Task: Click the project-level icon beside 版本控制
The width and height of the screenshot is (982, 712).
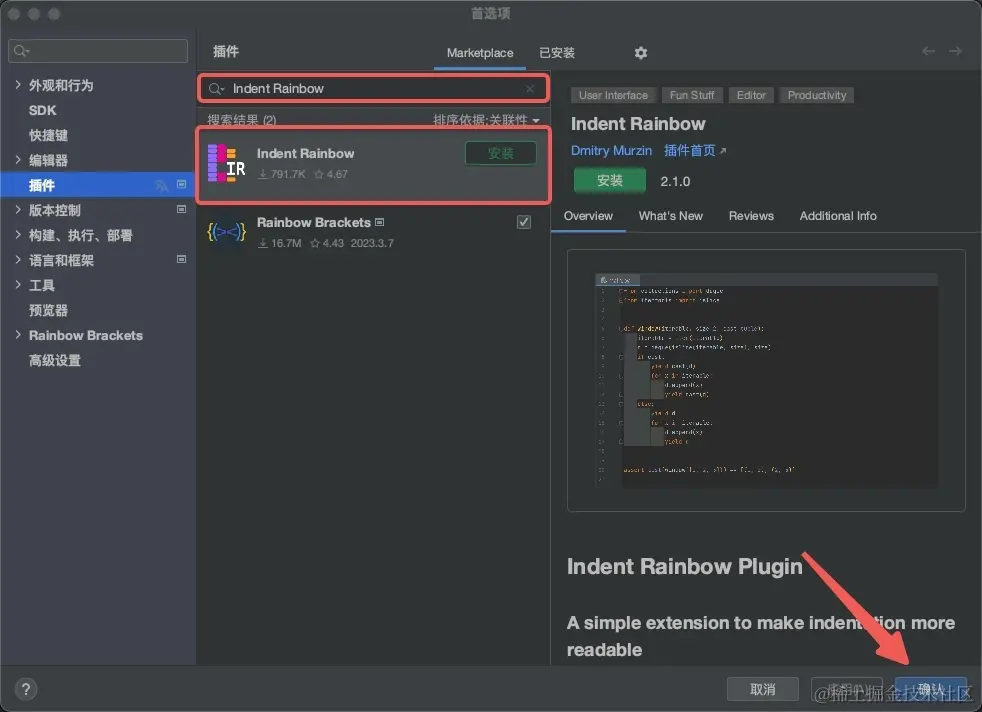Action: coord(182,209)
